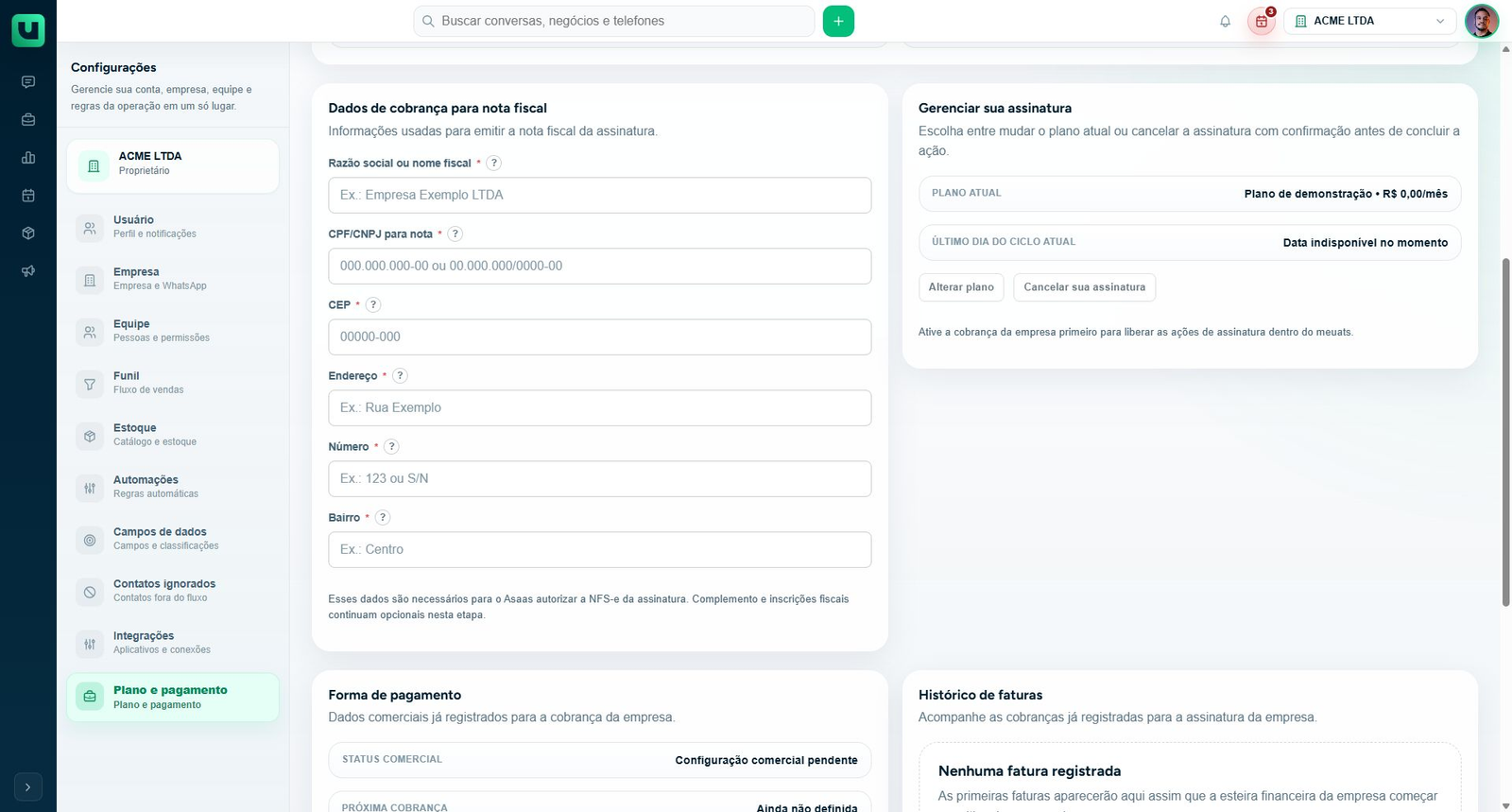Focus the CEP input field

600,337
